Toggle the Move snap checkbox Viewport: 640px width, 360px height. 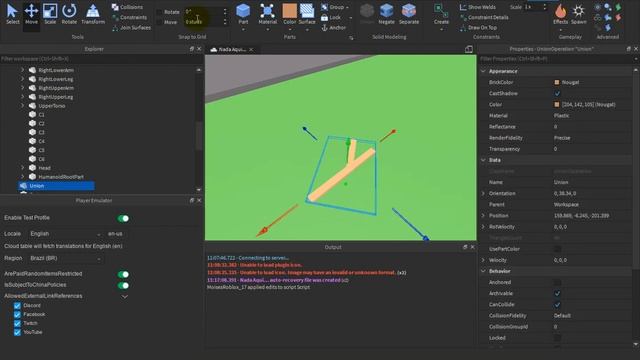coord(159,22)
